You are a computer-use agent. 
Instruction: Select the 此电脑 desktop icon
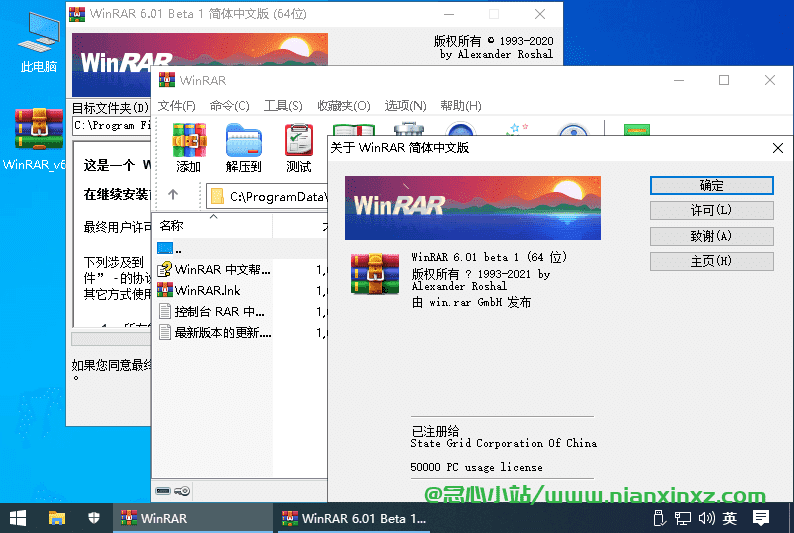[38, 42]
